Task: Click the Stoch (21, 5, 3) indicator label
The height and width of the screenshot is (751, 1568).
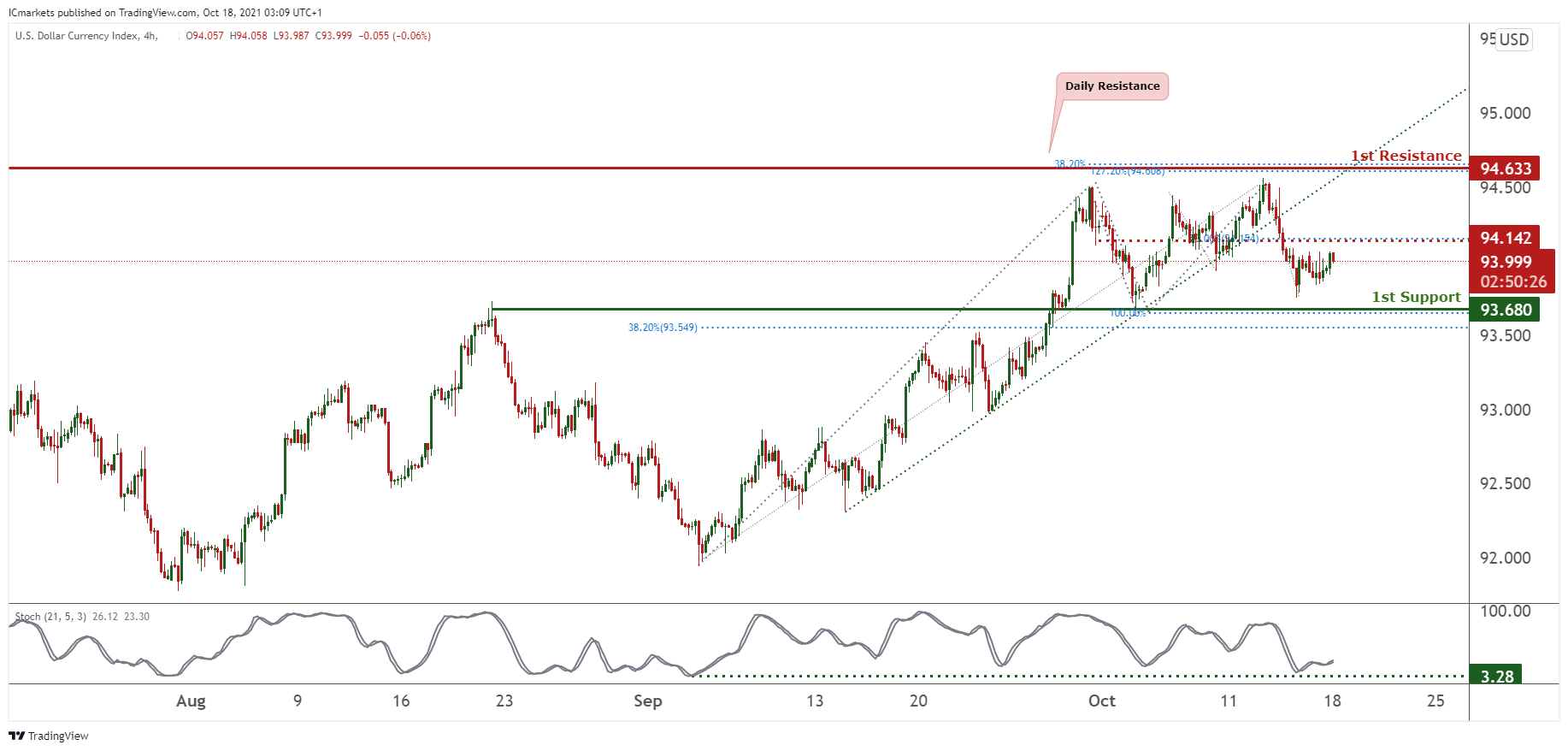Action: click(50, 617)
